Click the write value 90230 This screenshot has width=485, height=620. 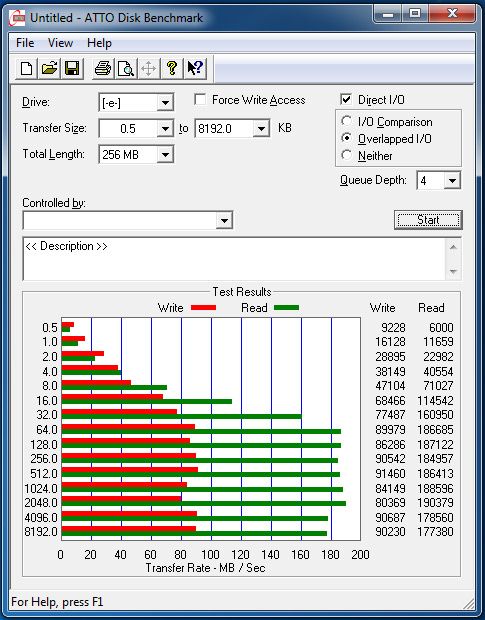point(390,531)
